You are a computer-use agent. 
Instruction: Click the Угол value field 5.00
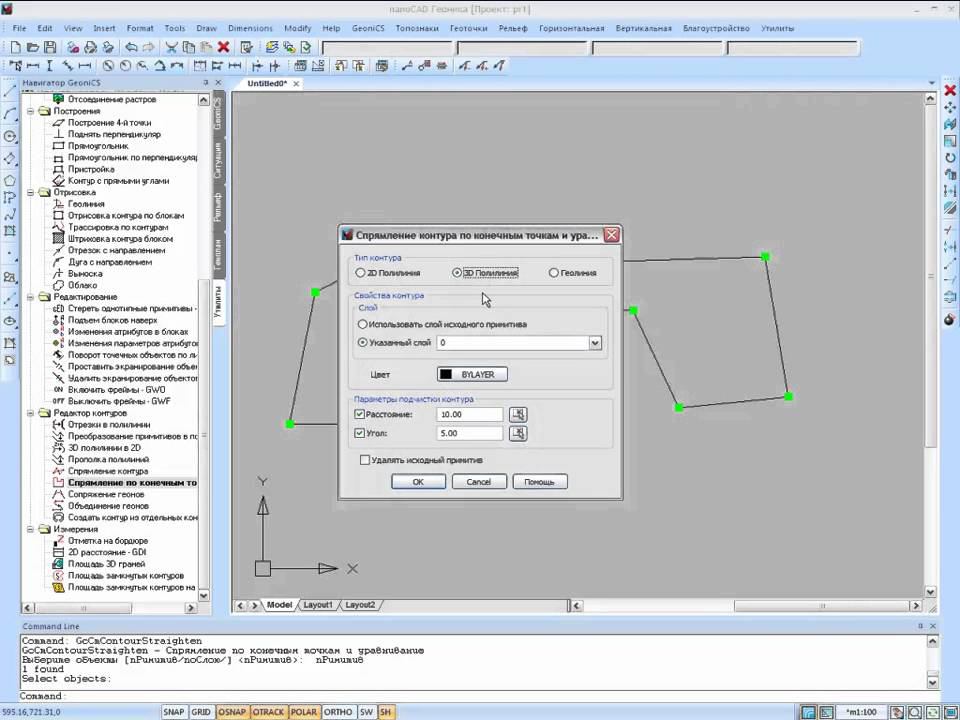tap(470, 433)
